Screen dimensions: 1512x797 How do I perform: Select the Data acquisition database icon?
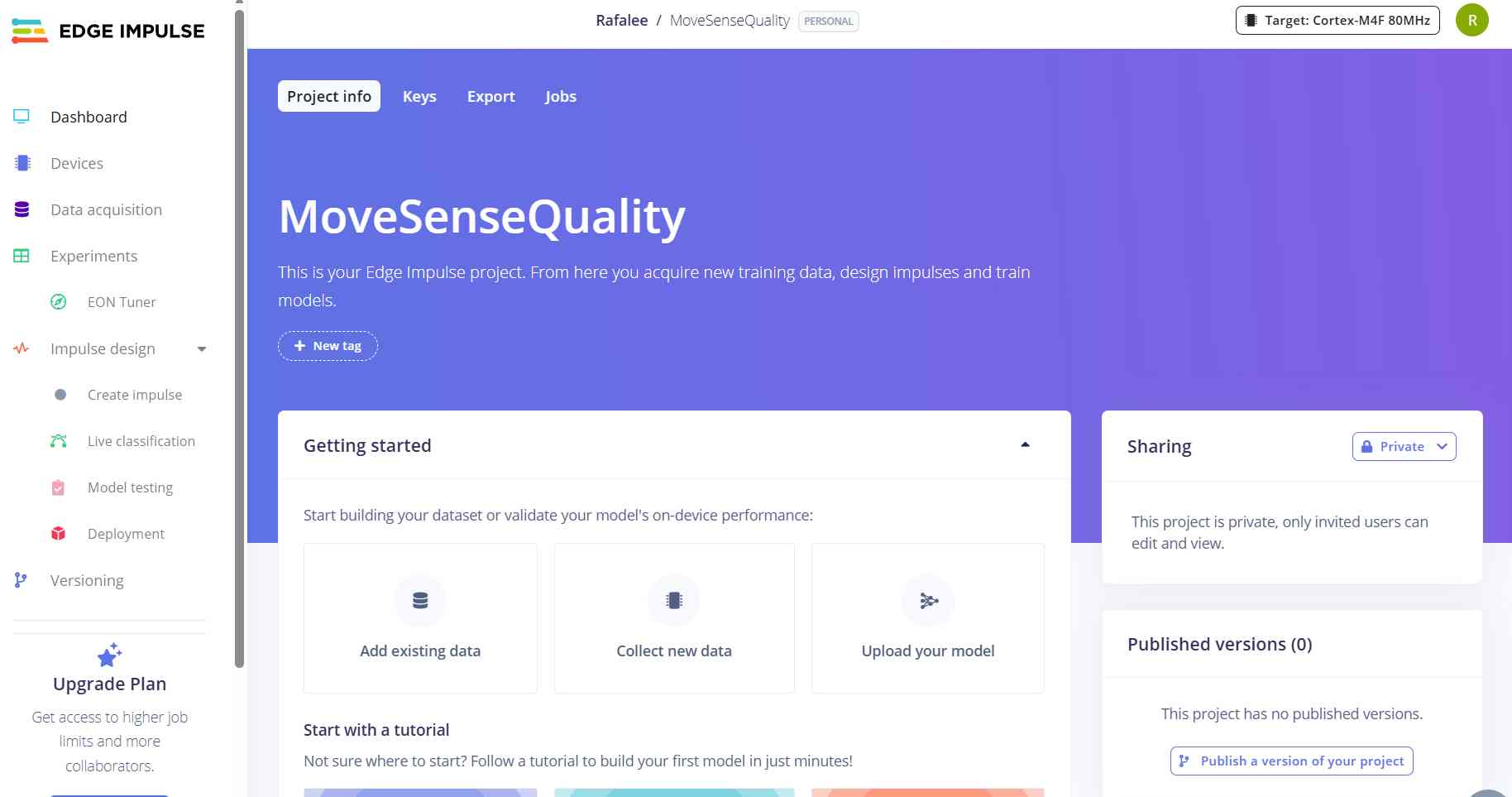[x=22, y=209]
